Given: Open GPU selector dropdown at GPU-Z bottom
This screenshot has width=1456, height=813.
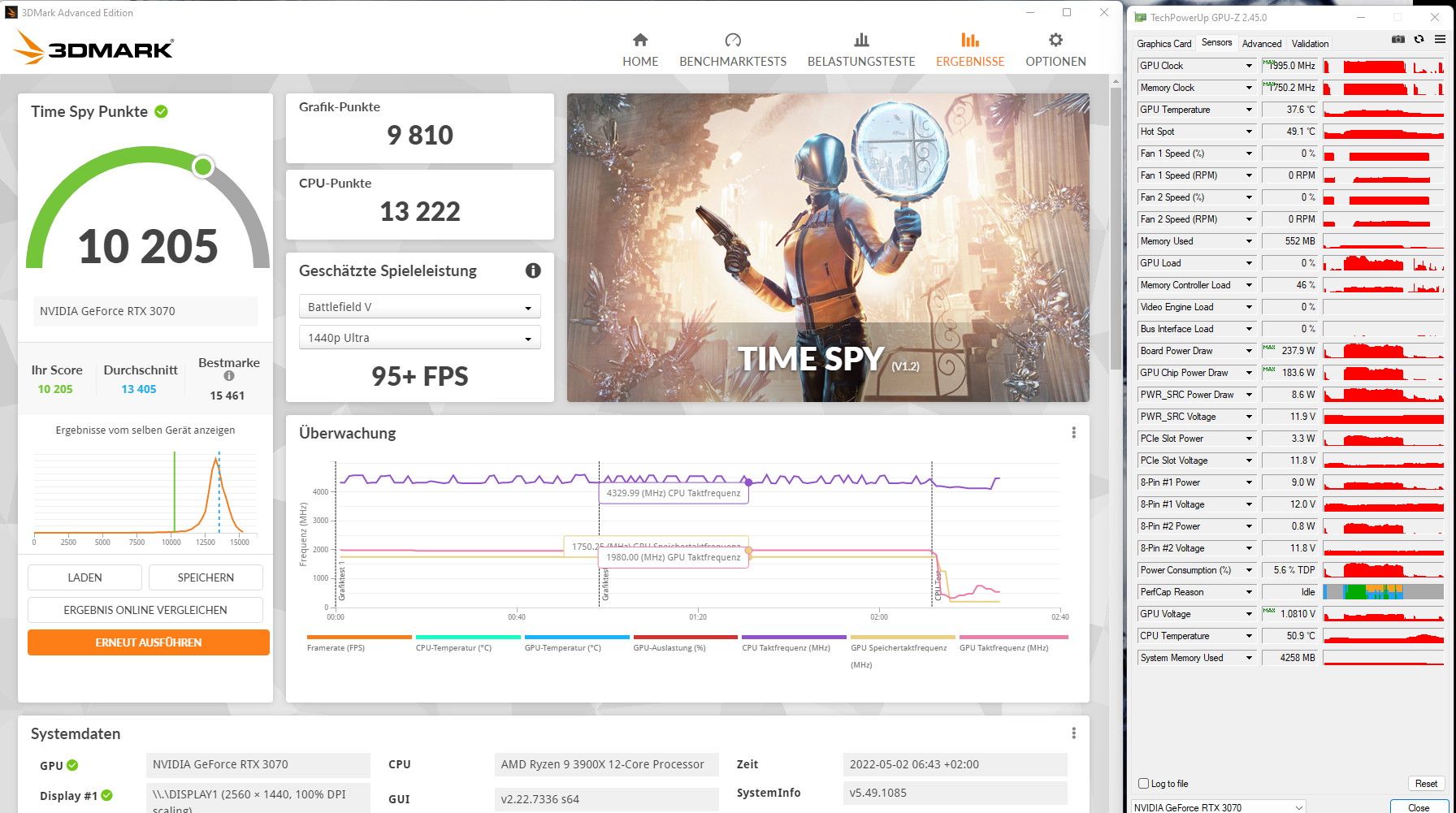Looking at the screenshot, I should (x=1219, y=807).
